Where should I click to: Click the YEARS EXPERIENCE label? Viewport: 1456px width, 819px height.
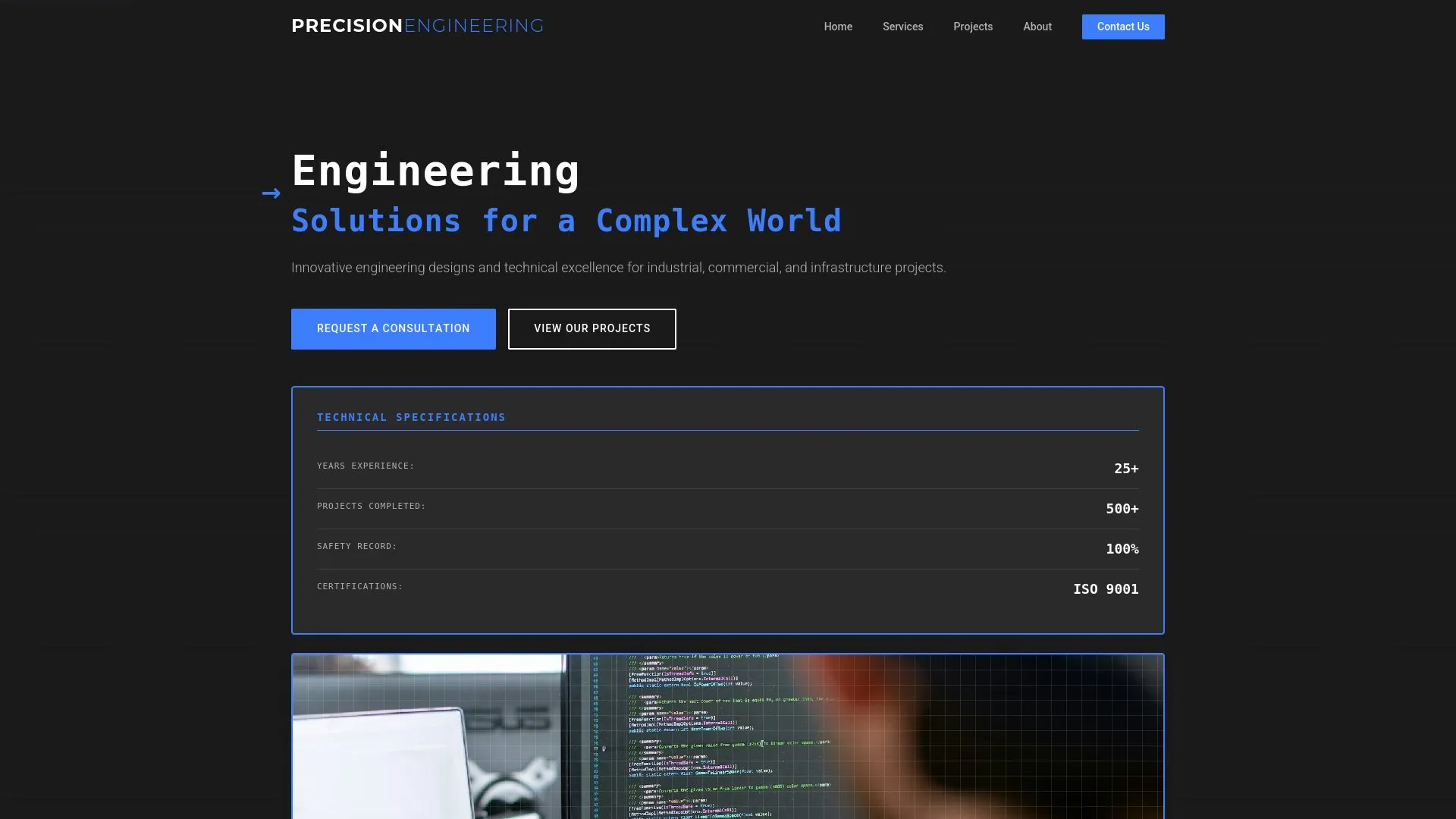point(366,466)
